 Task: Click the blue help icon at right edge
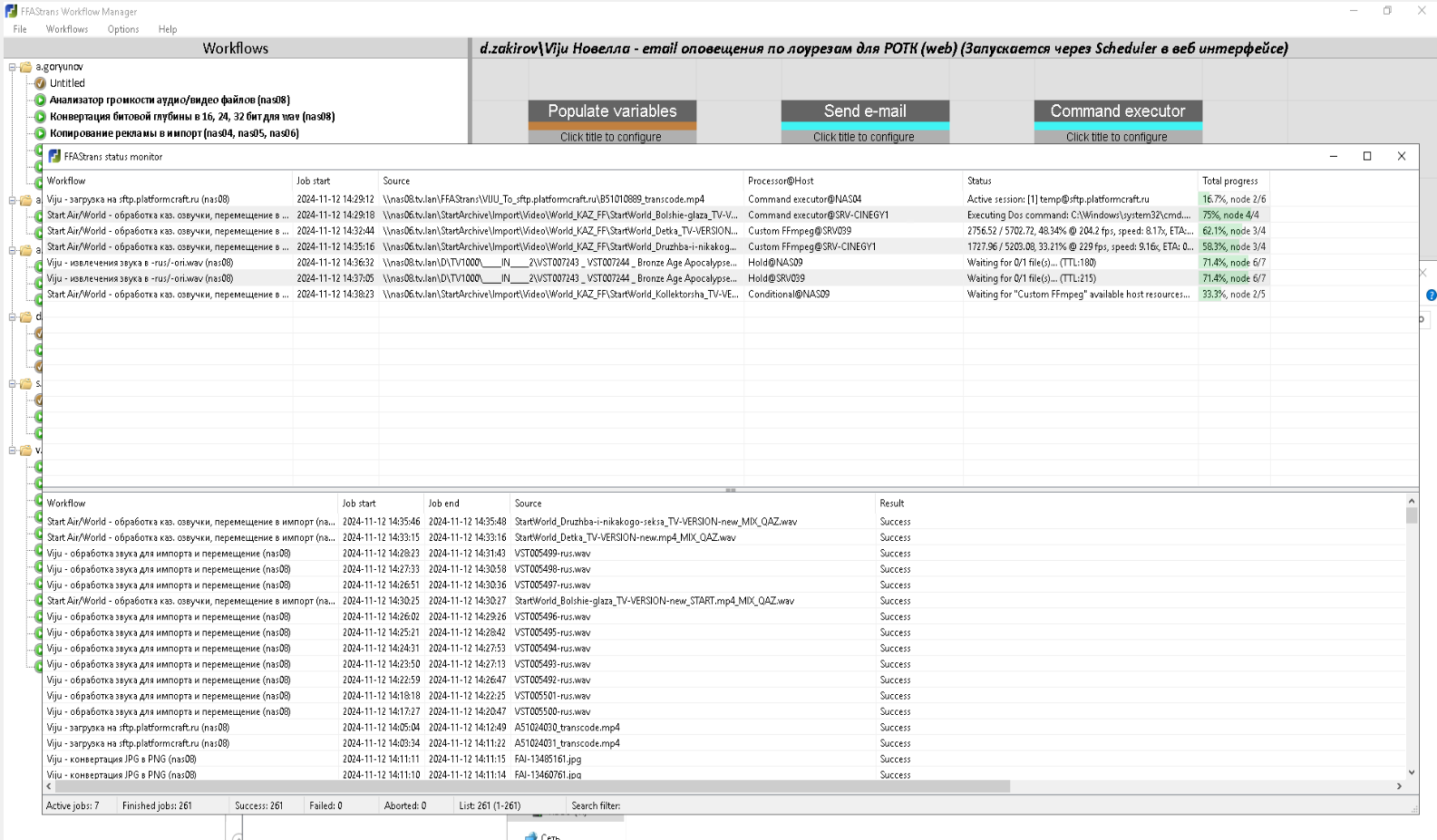(1431, 294)
